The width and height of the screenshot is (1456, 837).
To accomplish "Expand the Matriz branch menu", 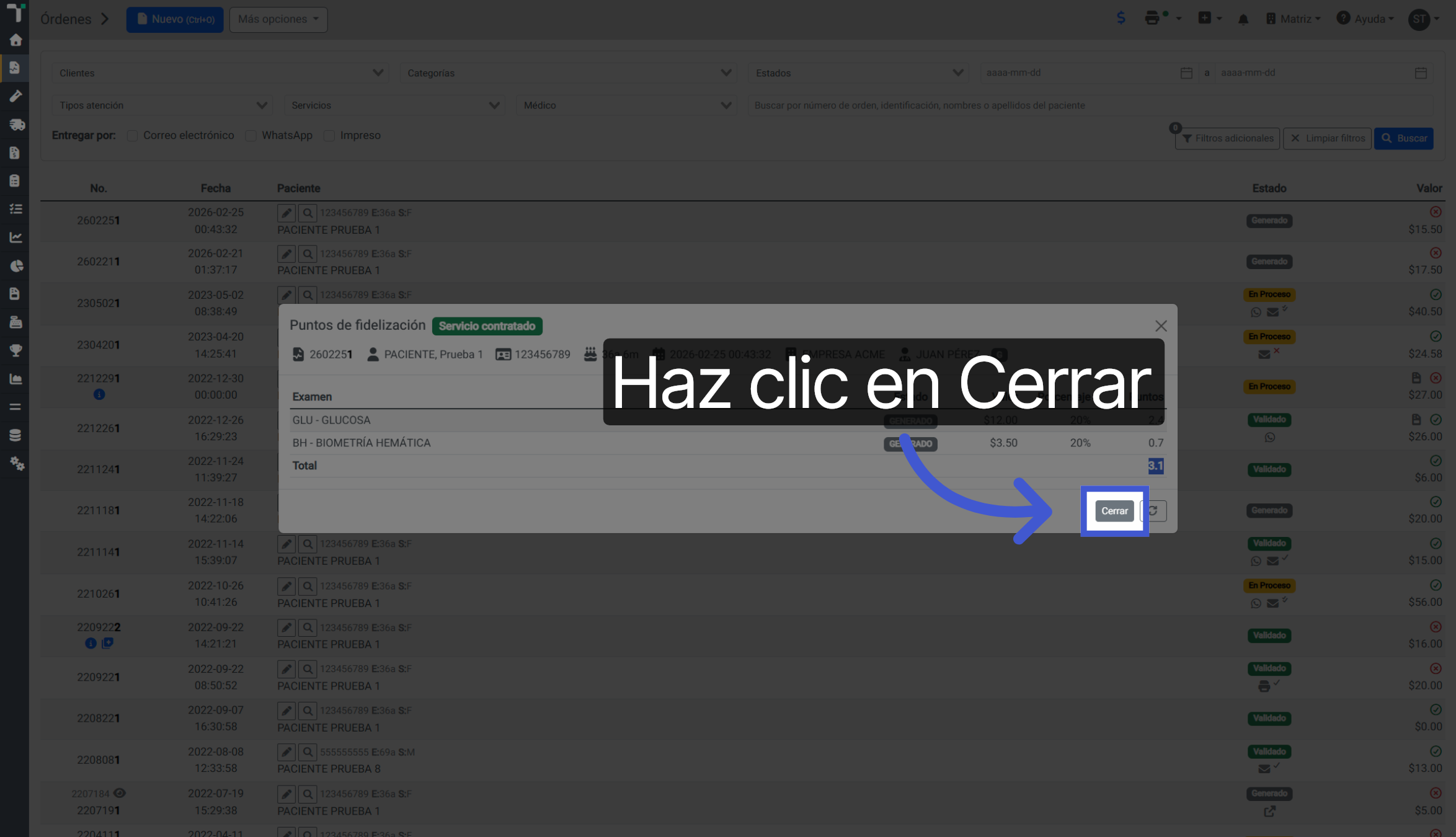I will [1294, 19].
